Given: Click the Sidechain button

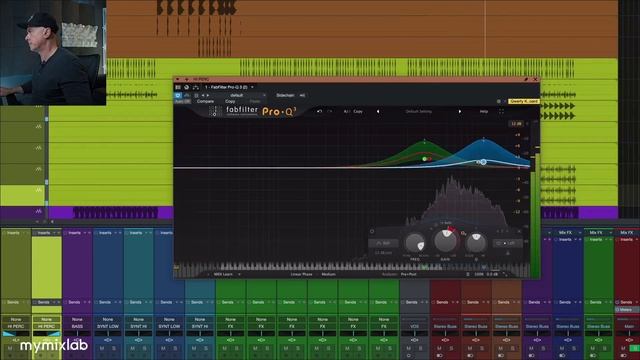Looking at the screenshot, I should (x=285, y=95).
